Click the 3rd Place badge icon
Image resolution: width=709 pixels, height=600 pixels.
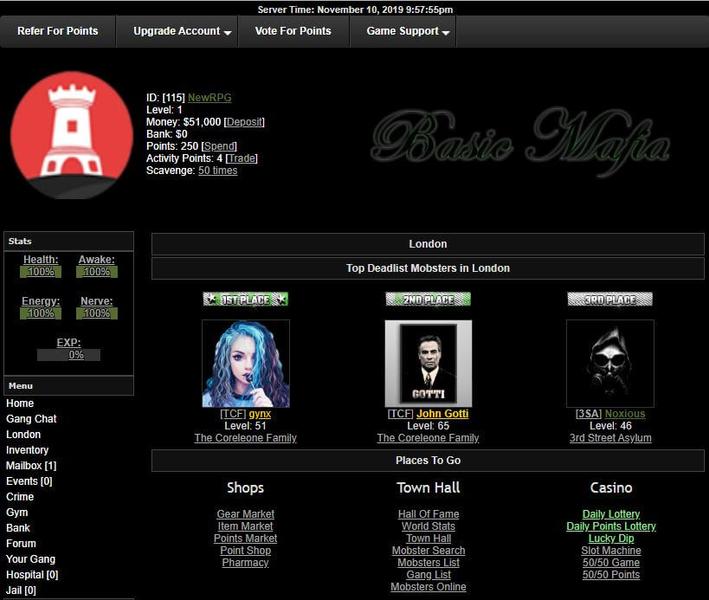(x=610, y=299)
